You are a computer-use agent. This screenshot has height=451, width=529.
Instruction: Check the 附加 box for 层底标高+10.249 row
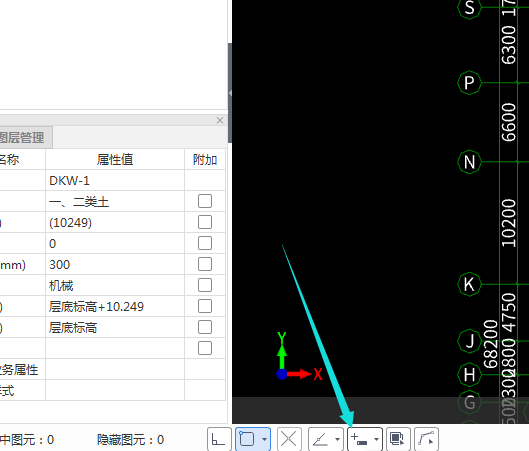205,306
